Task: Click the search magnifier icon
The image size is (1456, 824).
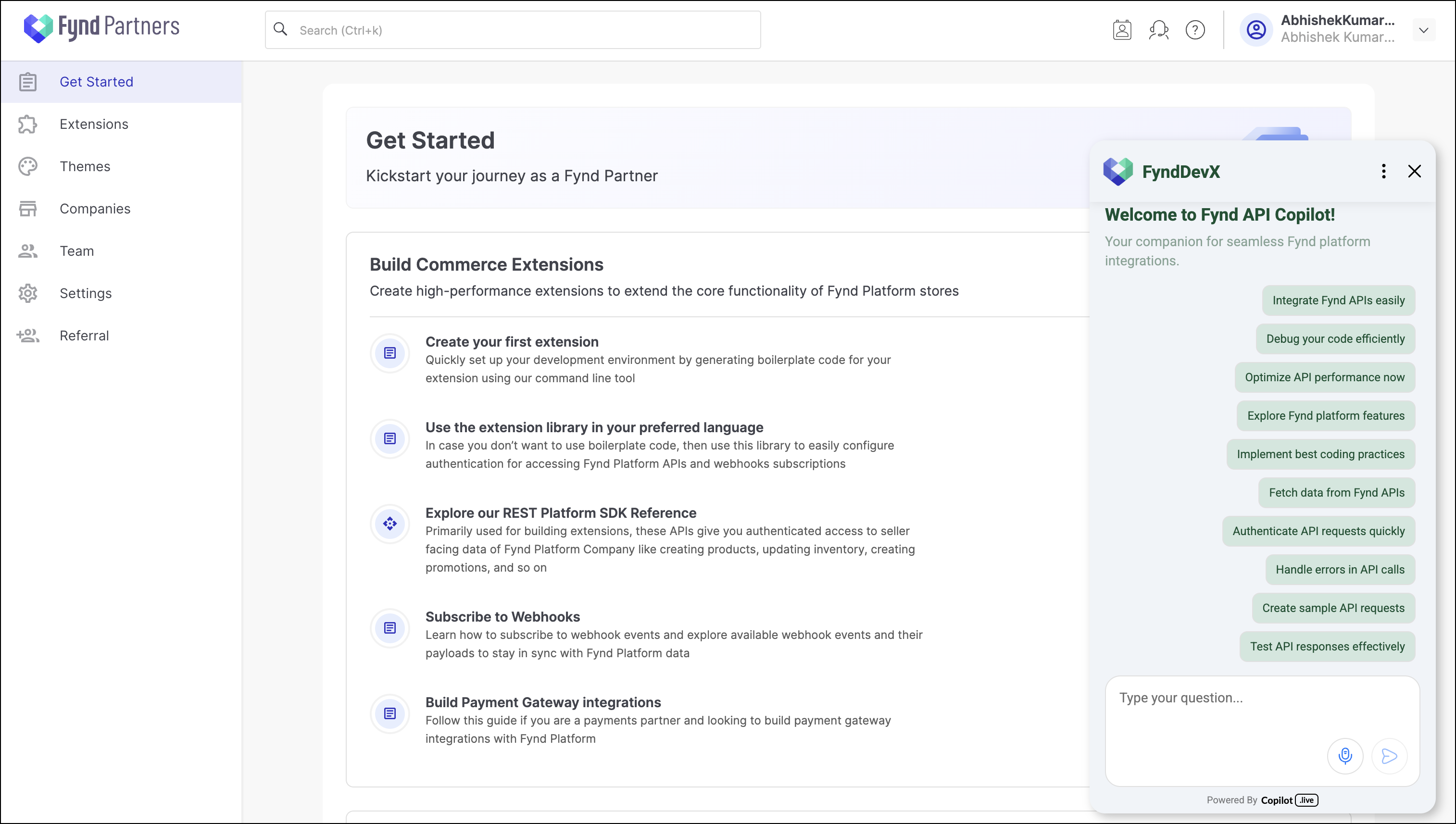Action: pyautogui.click(x=280, y=29)
